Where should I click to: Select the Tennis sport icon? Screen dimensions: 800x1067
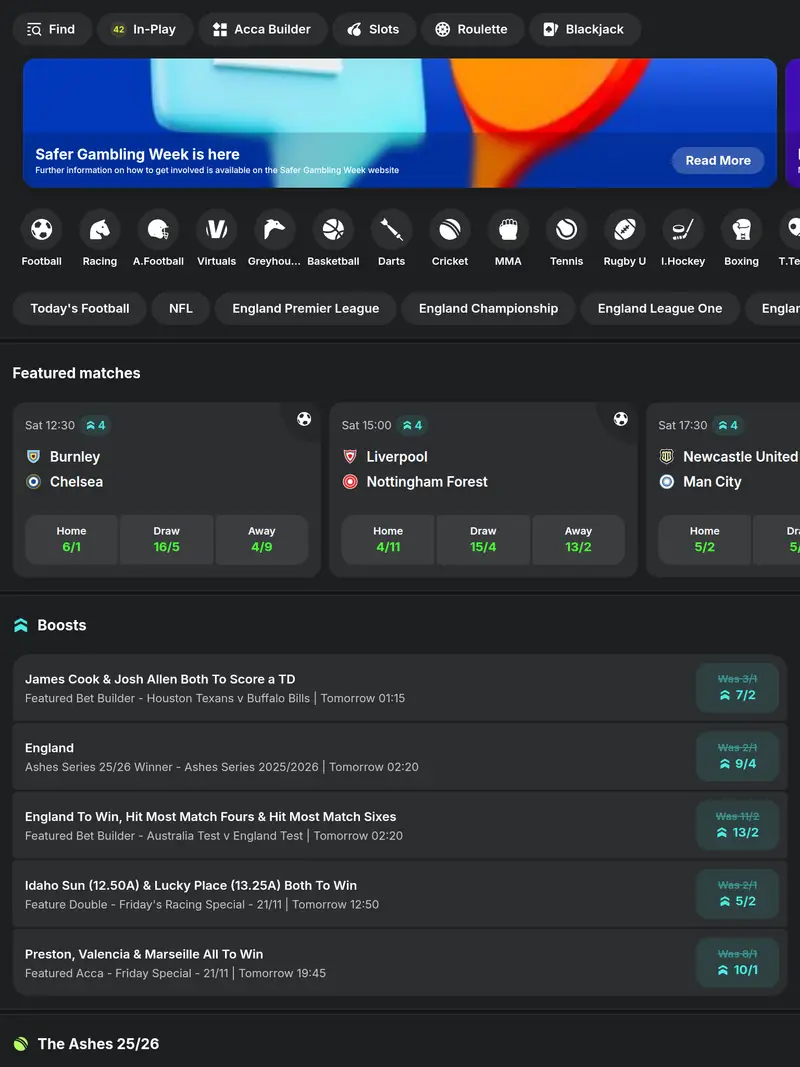566,230
